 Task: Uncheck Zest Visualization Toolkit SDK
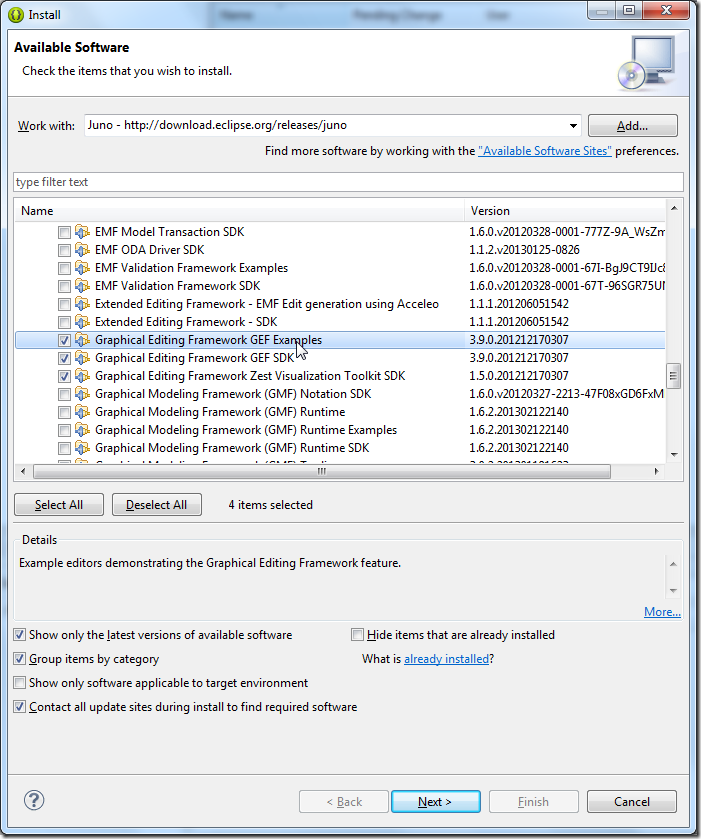point(64,376)
